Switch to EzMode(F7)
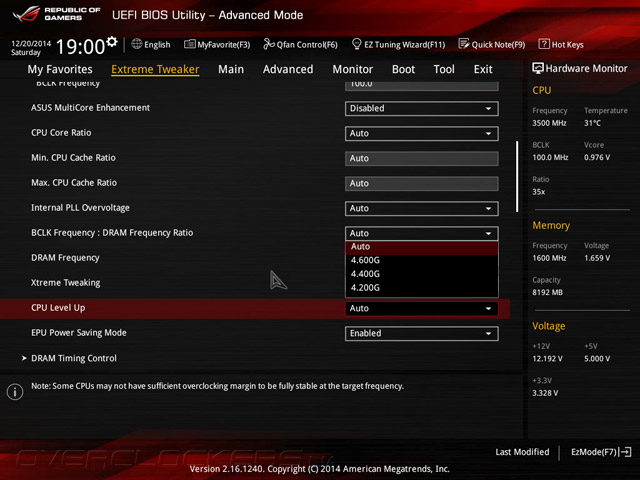Image resolution: width=640 pixels, height=480 pixels. (601, 452)
